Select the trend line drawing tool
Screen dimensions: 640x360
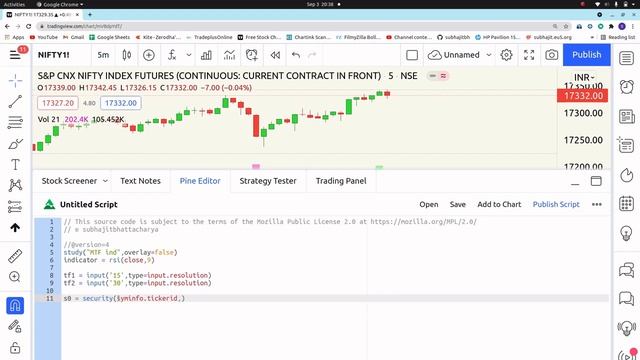(x=15, y=101)
